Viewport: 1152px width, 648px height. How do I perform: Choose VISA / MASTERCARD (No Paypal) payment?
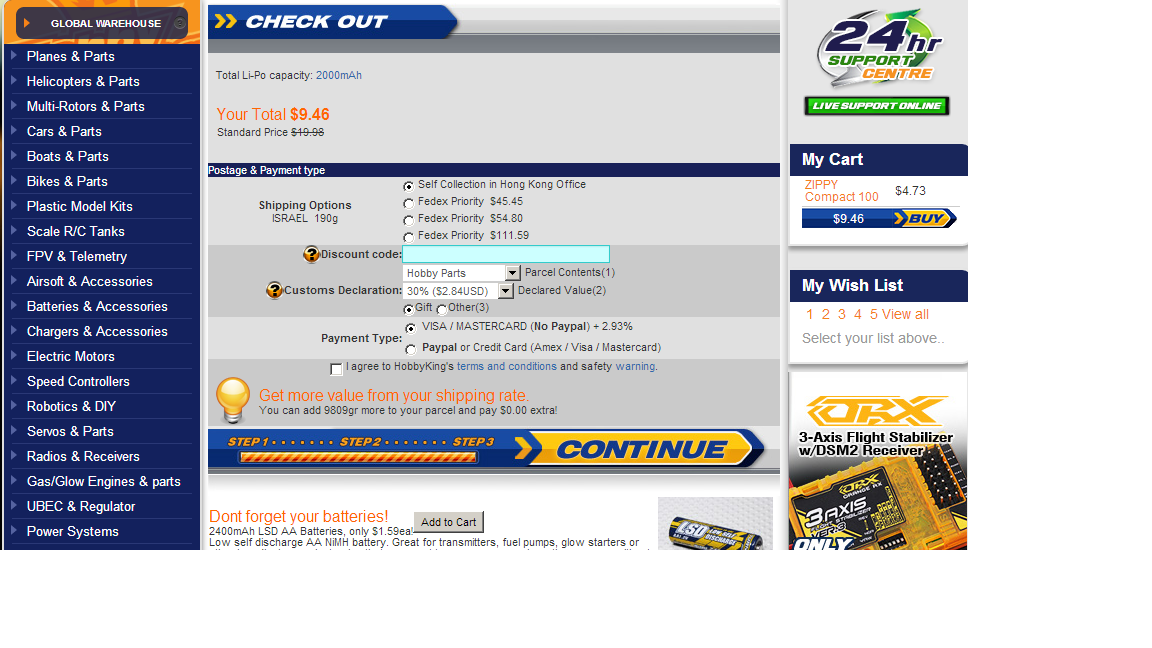point(411,328)
